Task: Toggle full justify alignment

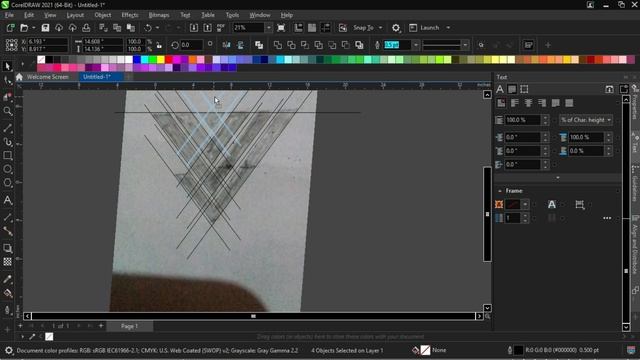Action: pyautogui.click(x=556, y=103)
